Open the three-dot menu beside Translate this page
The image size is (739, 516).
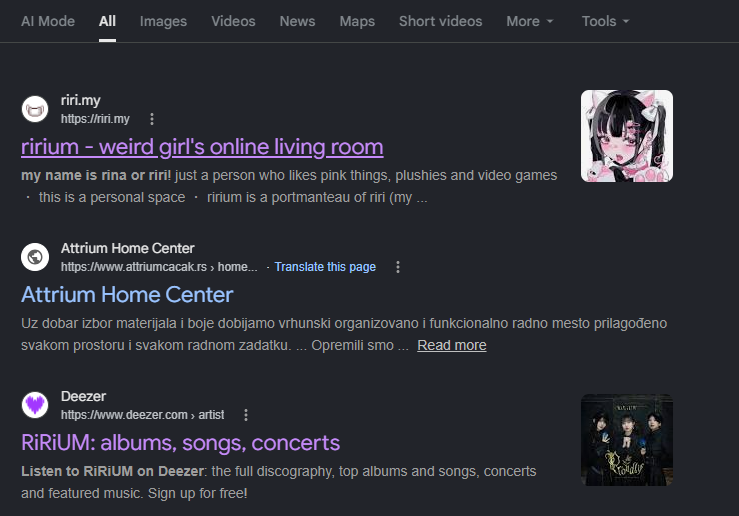pyautogui.click(x=398, y=267)
